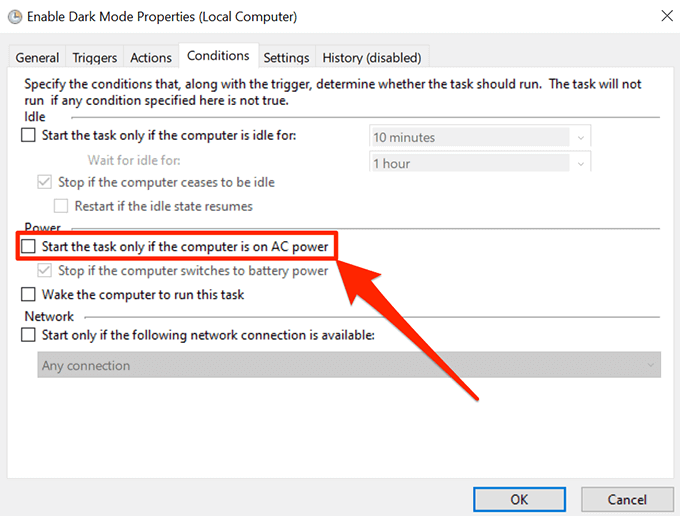The width and height of the screenshot is (680, 516).
Task: Switch to the General tab
Action: 37,58
